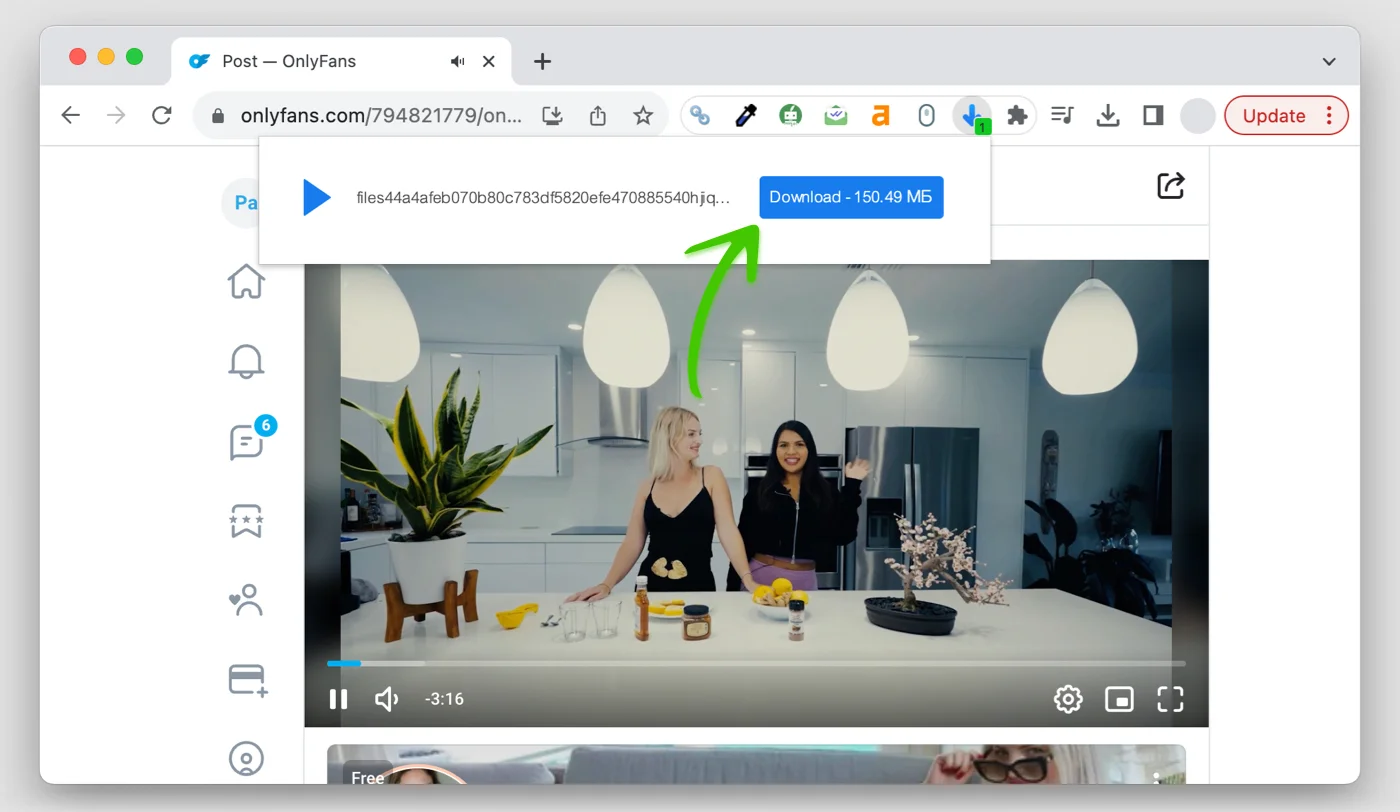Click the video progress bar
The image size is (1400, 812).
tap(755, 663)
